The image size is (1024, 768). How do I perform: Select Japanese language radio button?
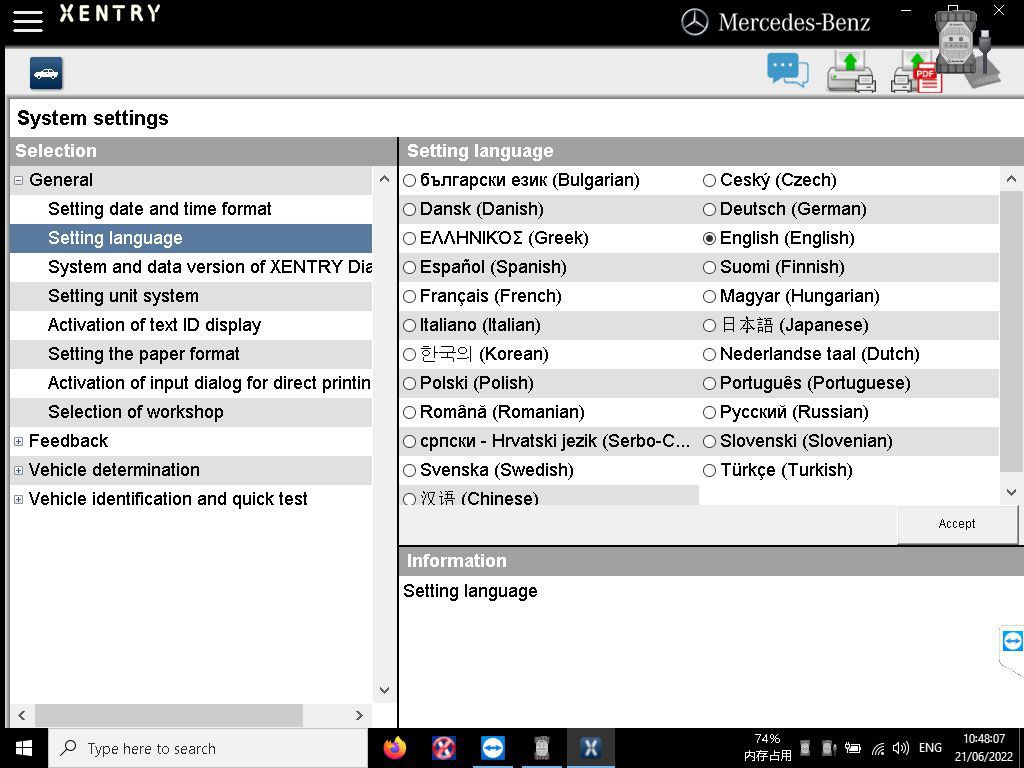(709, 325)
